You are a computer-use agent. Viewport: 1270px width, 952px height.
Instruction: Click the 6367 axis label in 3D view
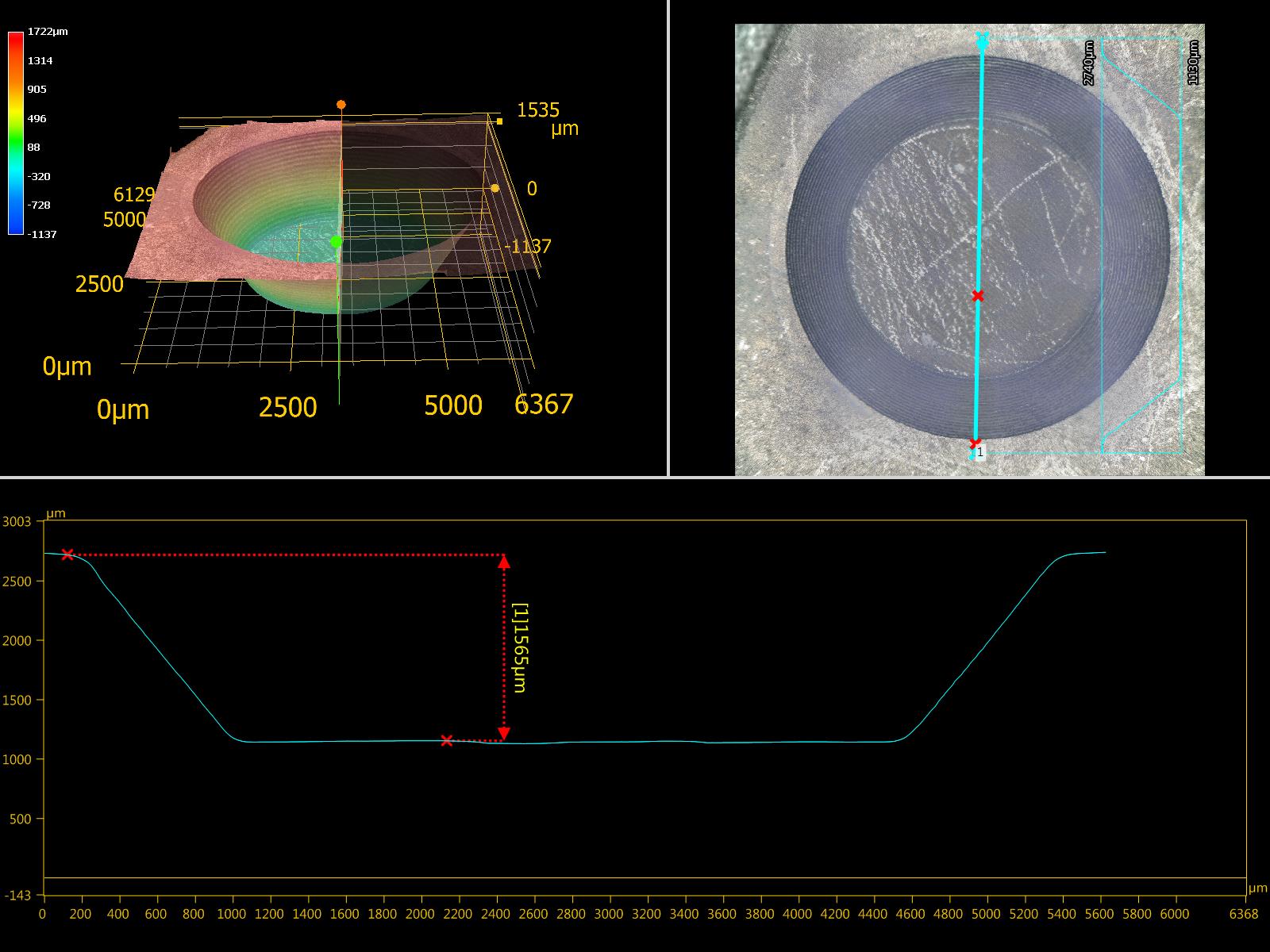(544, 405)
